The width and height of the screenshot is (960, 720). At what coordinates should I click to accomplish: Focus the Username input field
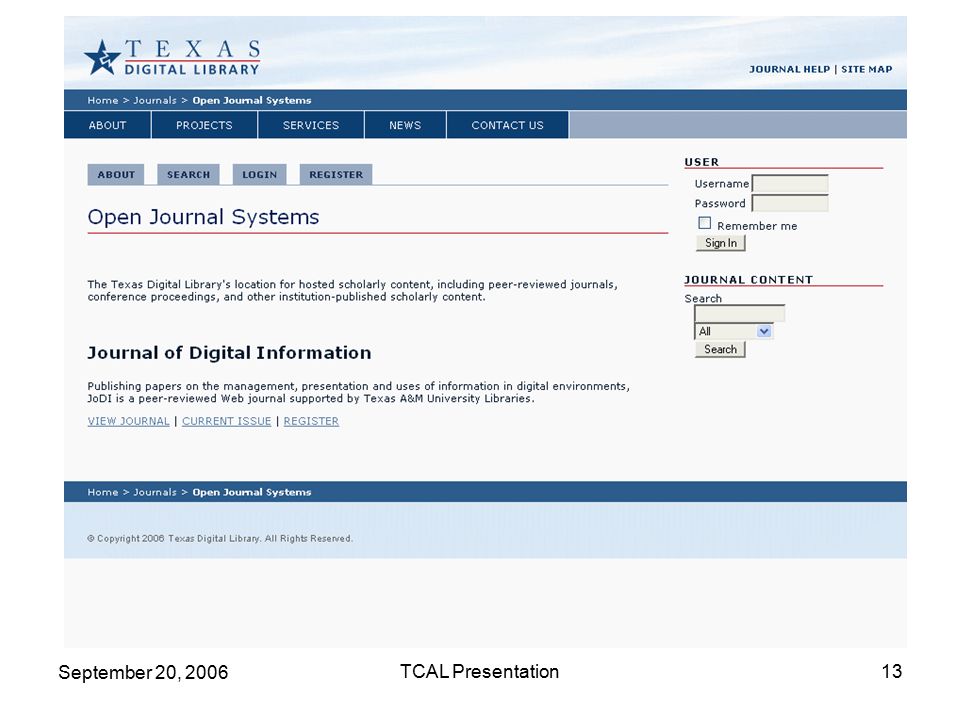(790, 184)
